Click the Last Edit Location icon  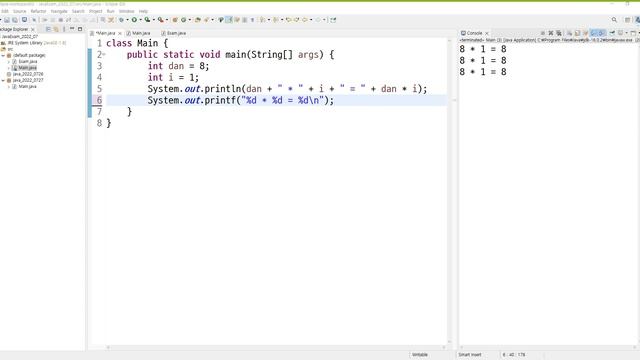[289, 20]
